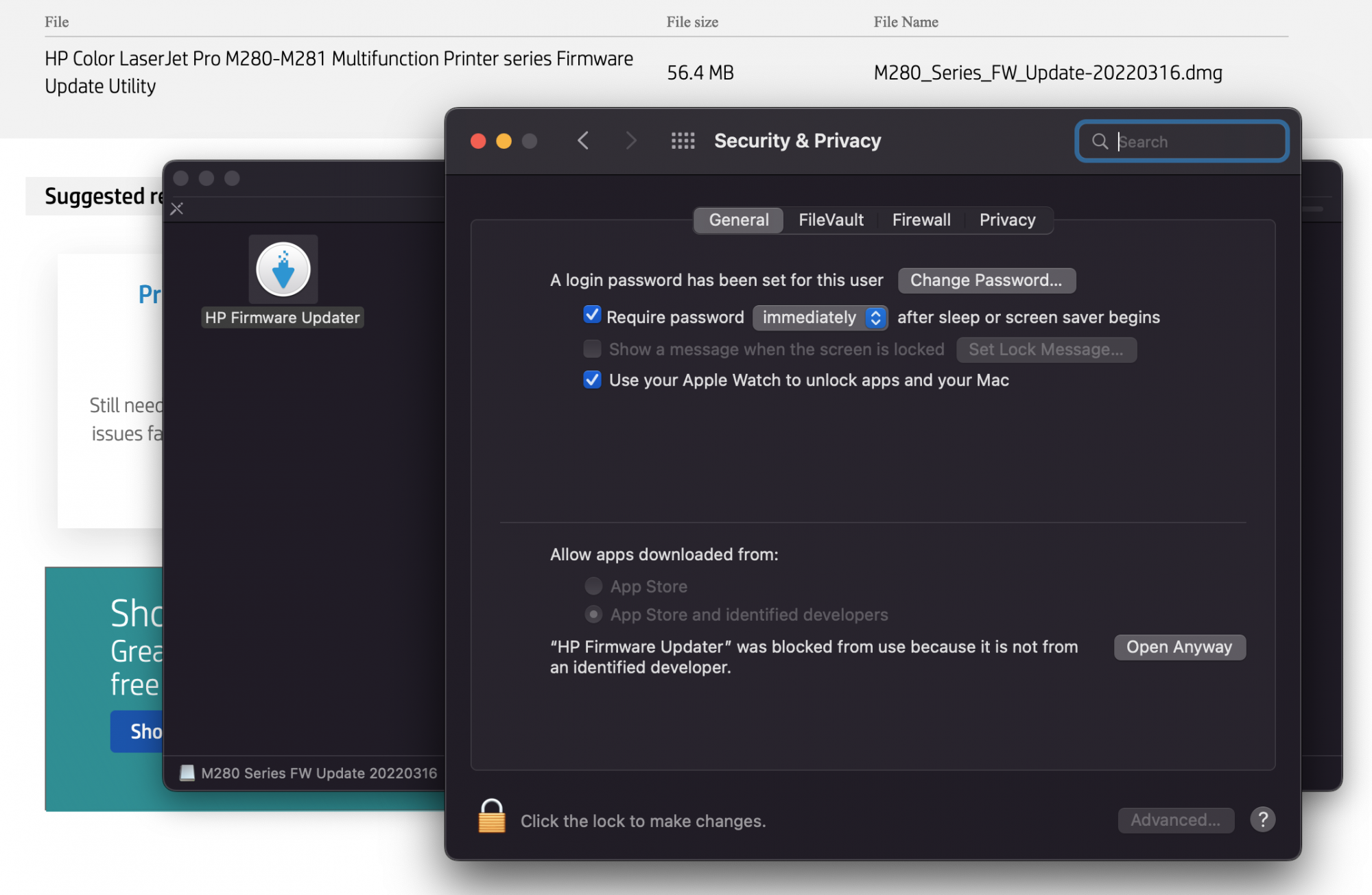The image size is (1372, 895).
Task: Open the Privacy tab
Action: coord(1007,220)
